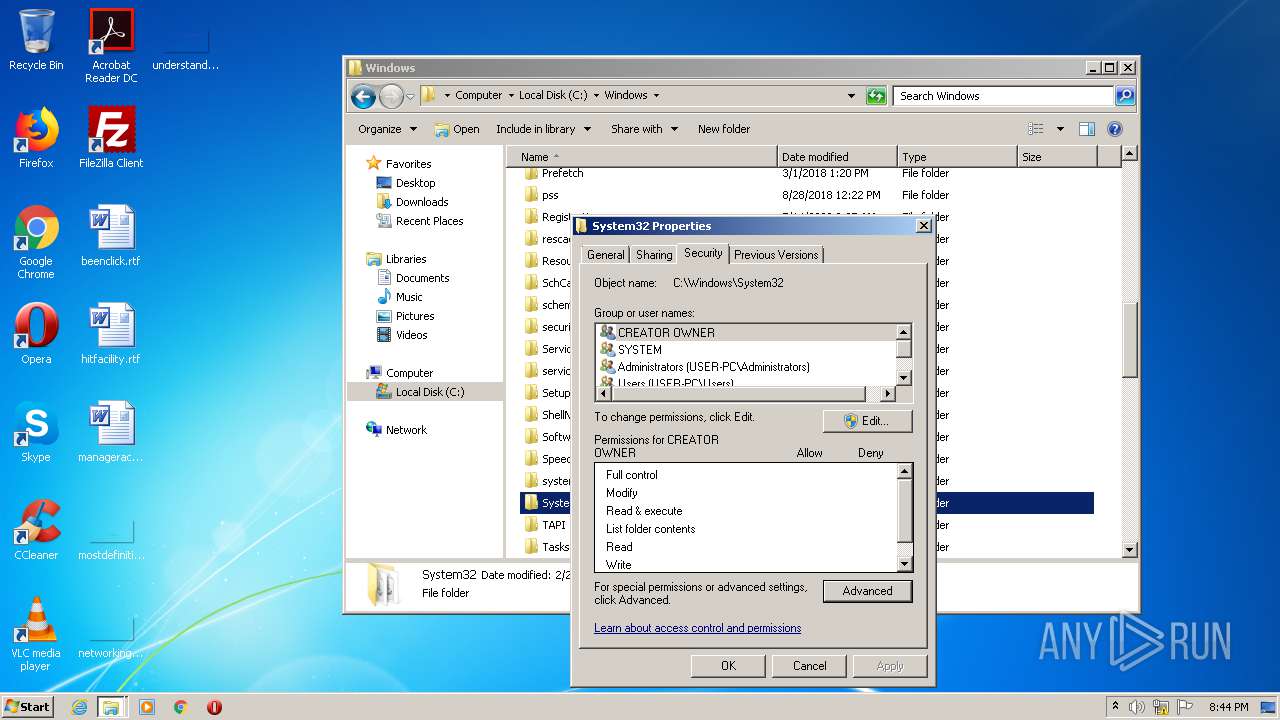Select Administrators (USER-PC\Administrators) entry

745,367
